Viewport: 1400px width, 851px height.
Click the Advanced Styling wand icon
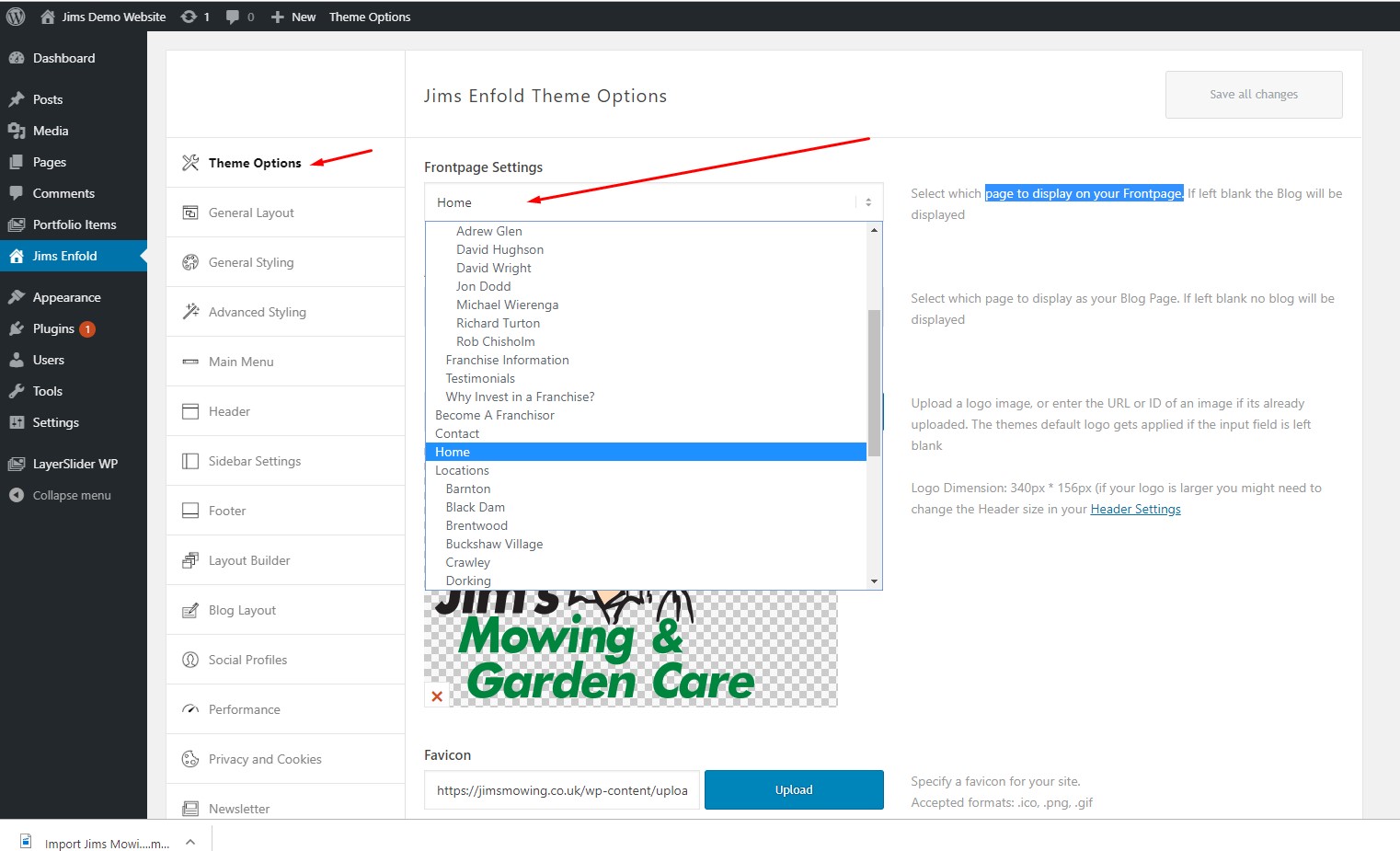point(190,312)
